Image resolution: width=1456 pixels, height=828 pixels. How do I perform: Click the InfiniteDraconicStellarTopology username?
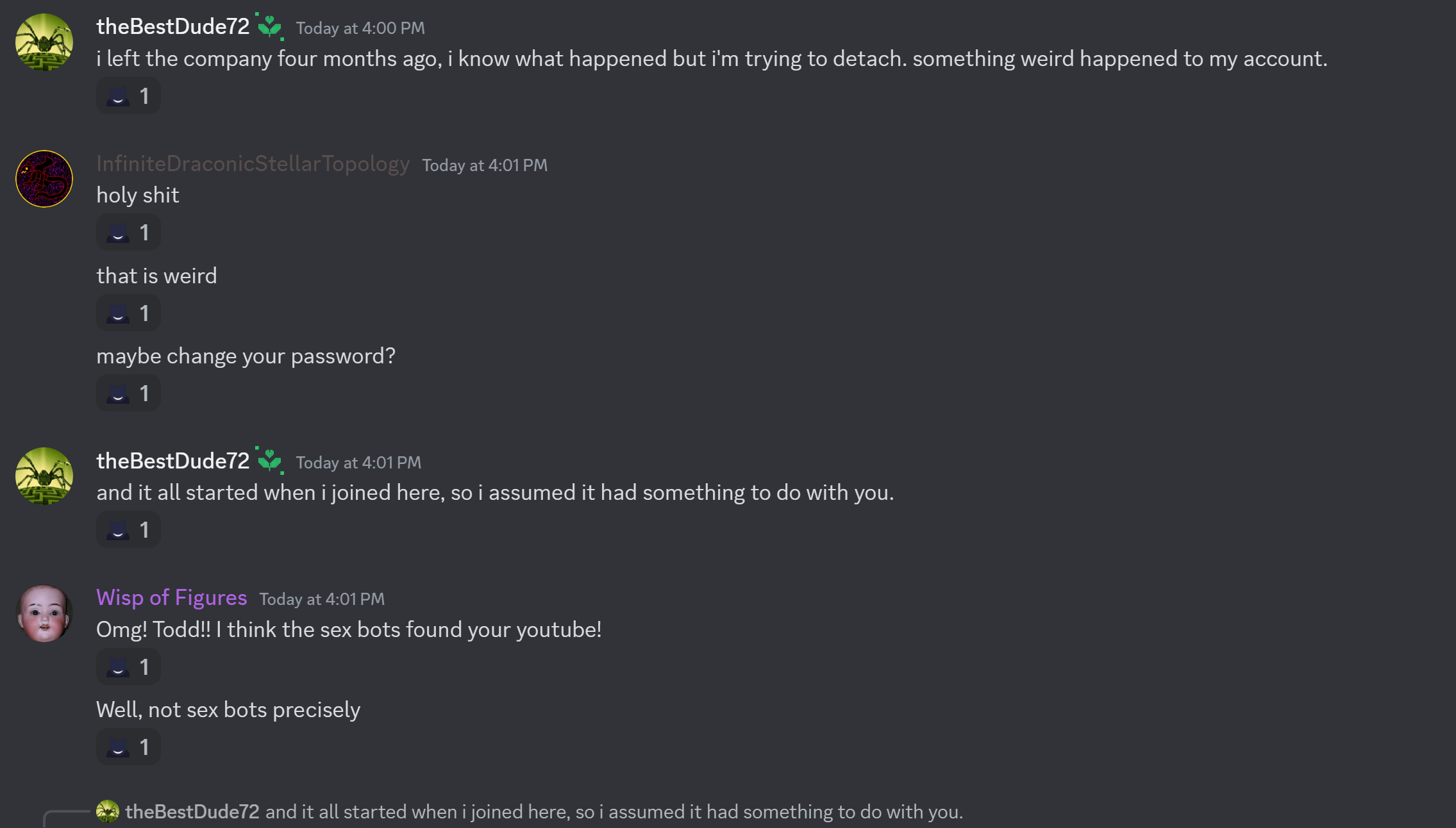pos(253,164)
